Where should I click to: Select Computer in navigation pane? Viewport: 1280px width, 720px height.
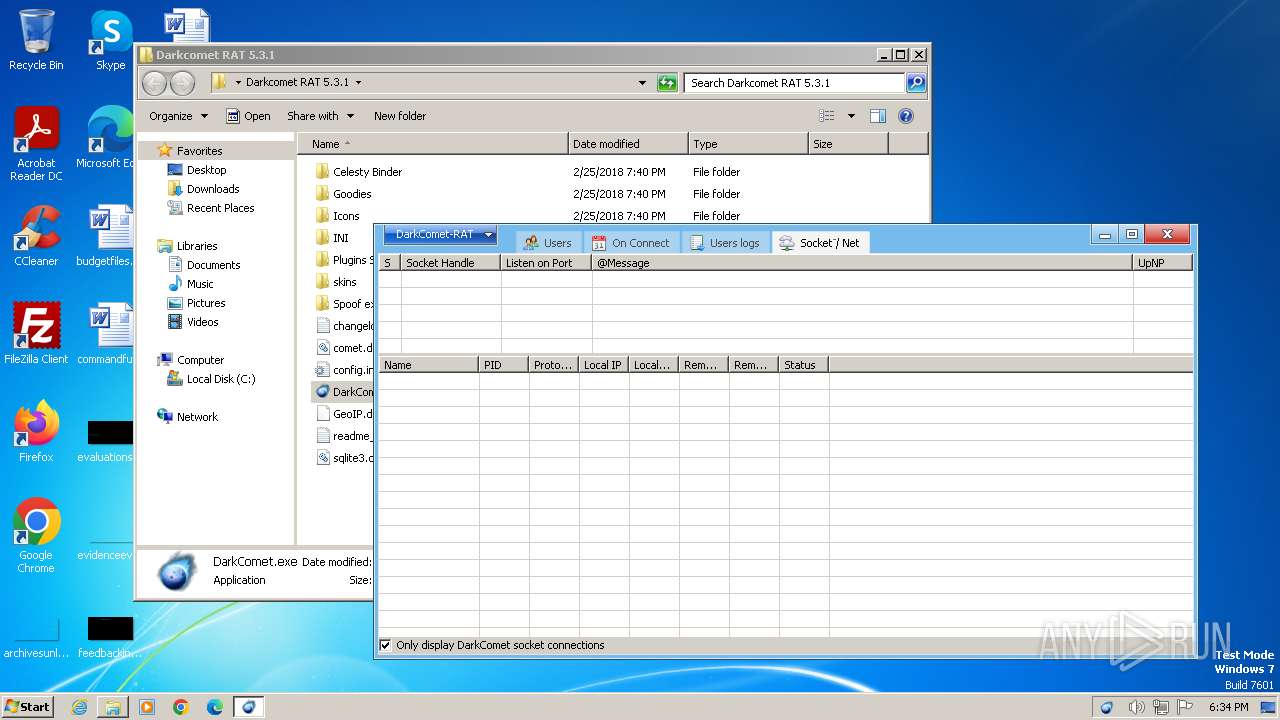click(200, 360)
